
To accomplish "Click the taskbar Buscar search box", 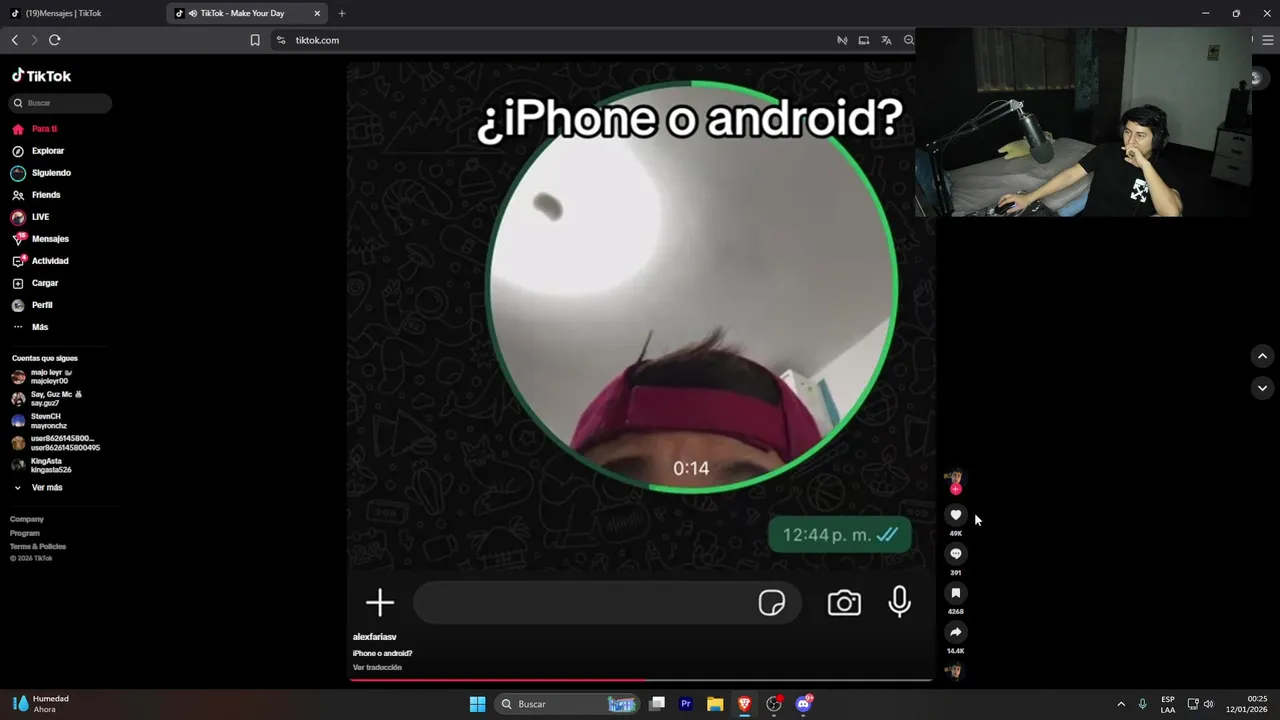I will tap(568, 704).
